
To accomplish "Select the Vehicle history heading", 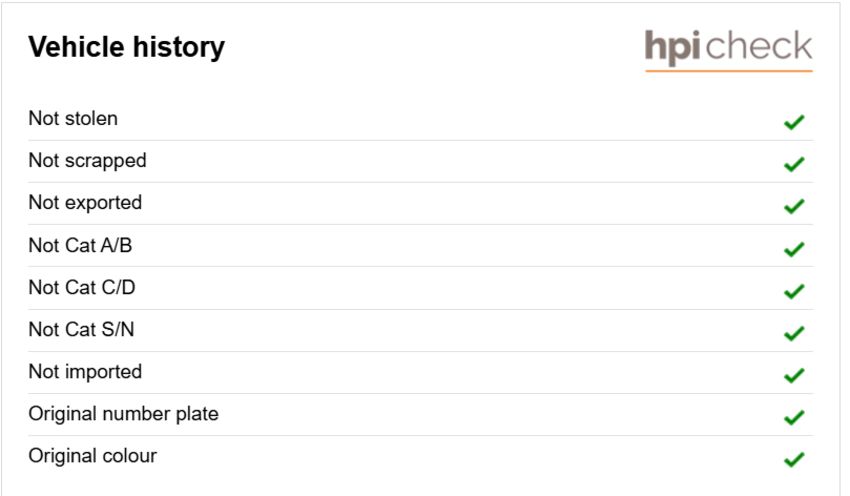I will pyautogui.click(x=126, y=47).
